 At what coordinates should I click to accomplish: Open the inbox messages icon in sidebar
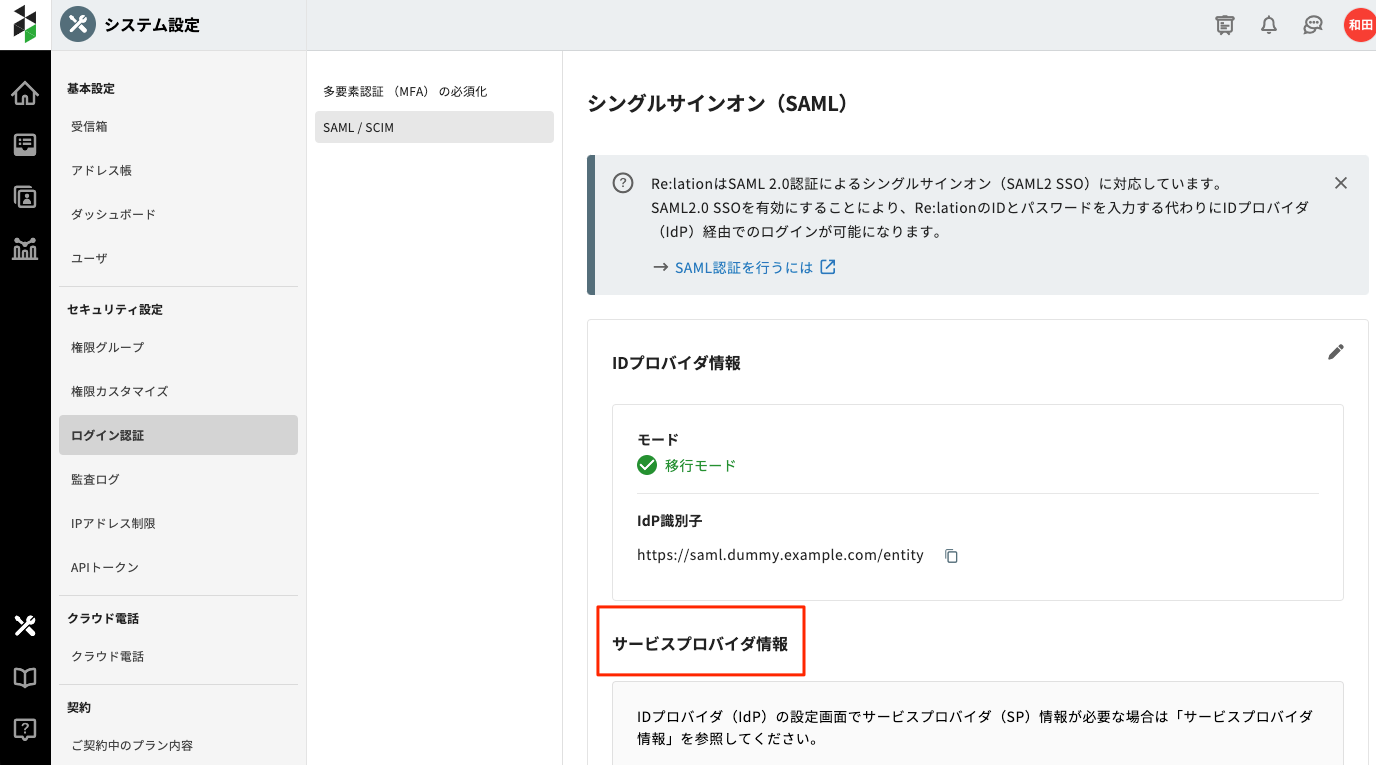click(25, 145)
